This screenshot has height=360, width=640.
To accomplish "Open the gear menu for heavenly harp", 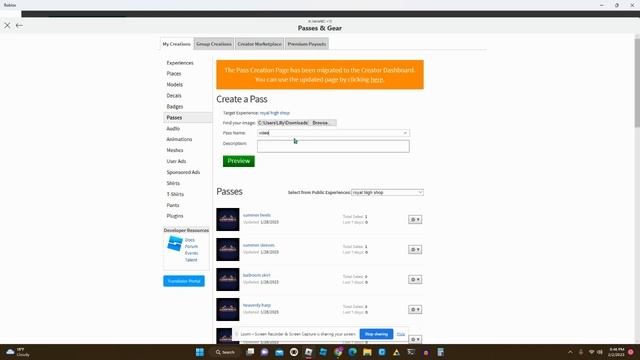I will tap(415, 309).
